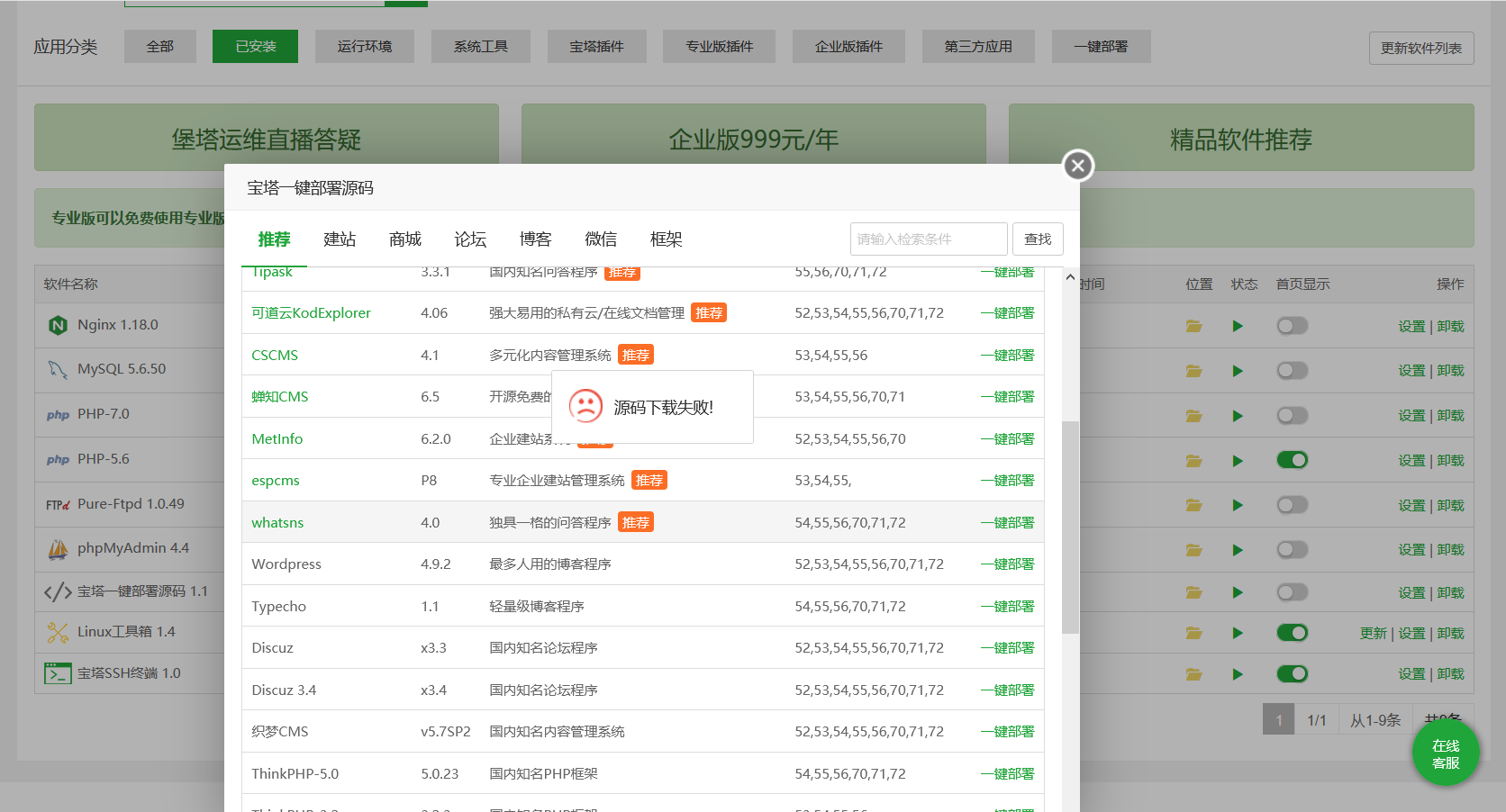The image size is (1506, 812).
Task: Click the scrollbar up arrow in dialog
Action: click(1070, 277)
